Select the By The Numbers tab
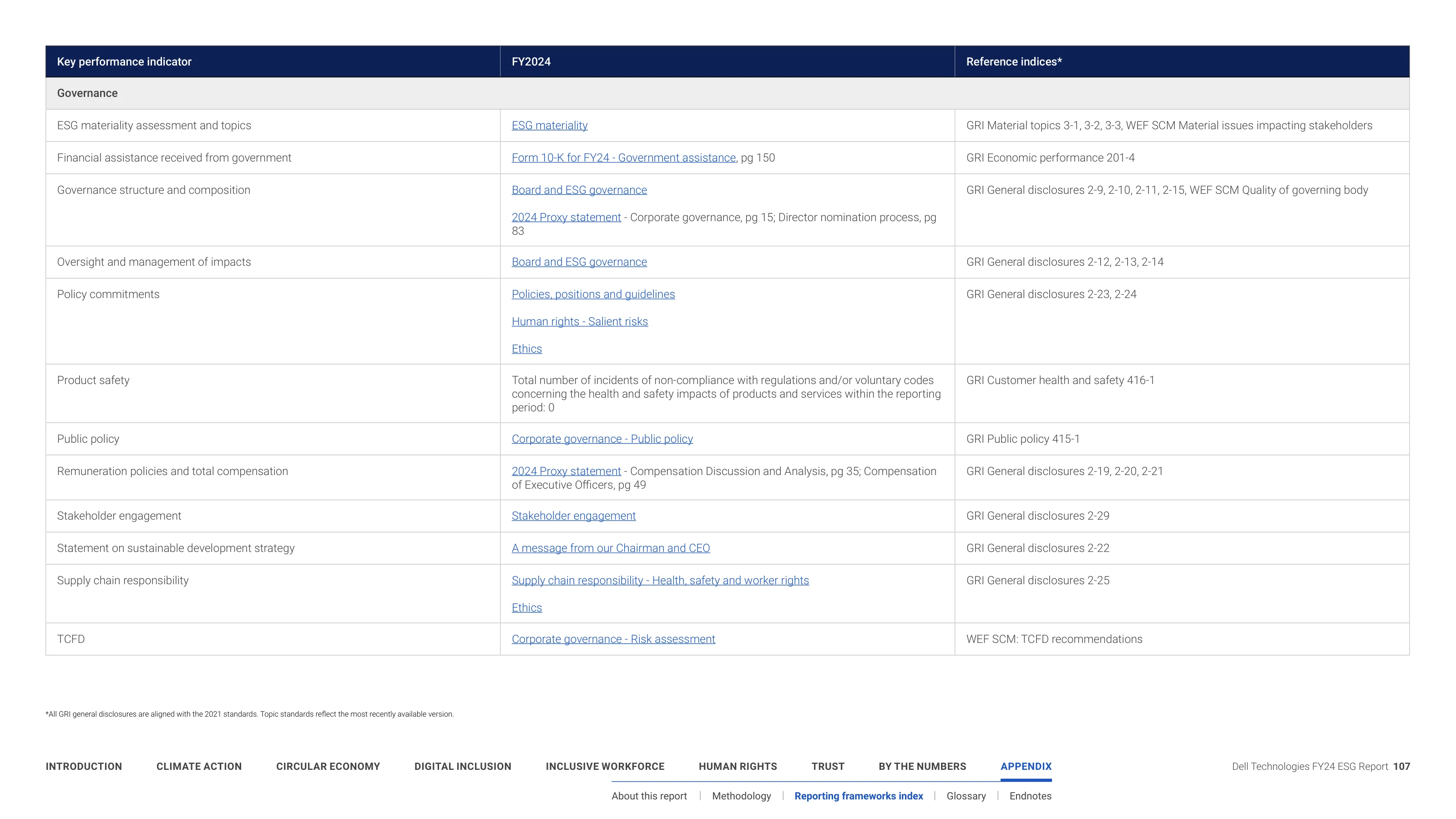The width and height of the screenshot is (1456, 819). [922, 766]
